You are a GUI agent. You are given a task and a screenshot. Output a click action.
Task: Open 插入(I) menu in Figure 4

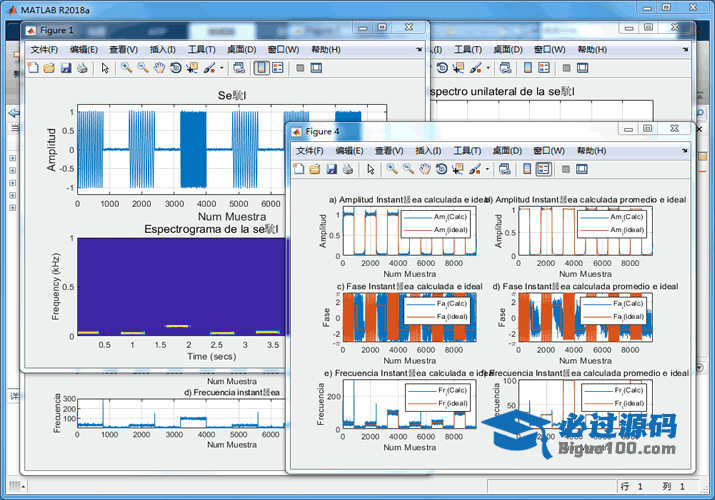(x=428, y=151)
